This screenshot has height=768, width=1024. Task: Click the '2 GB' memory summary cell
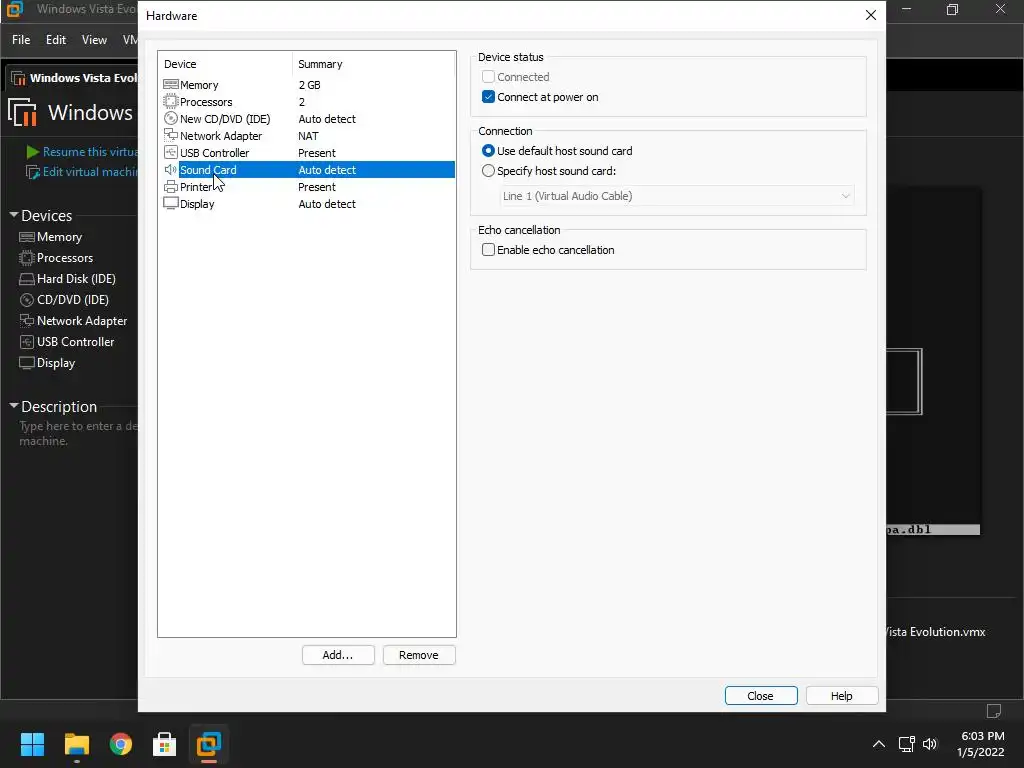click(x=310, y=85)
